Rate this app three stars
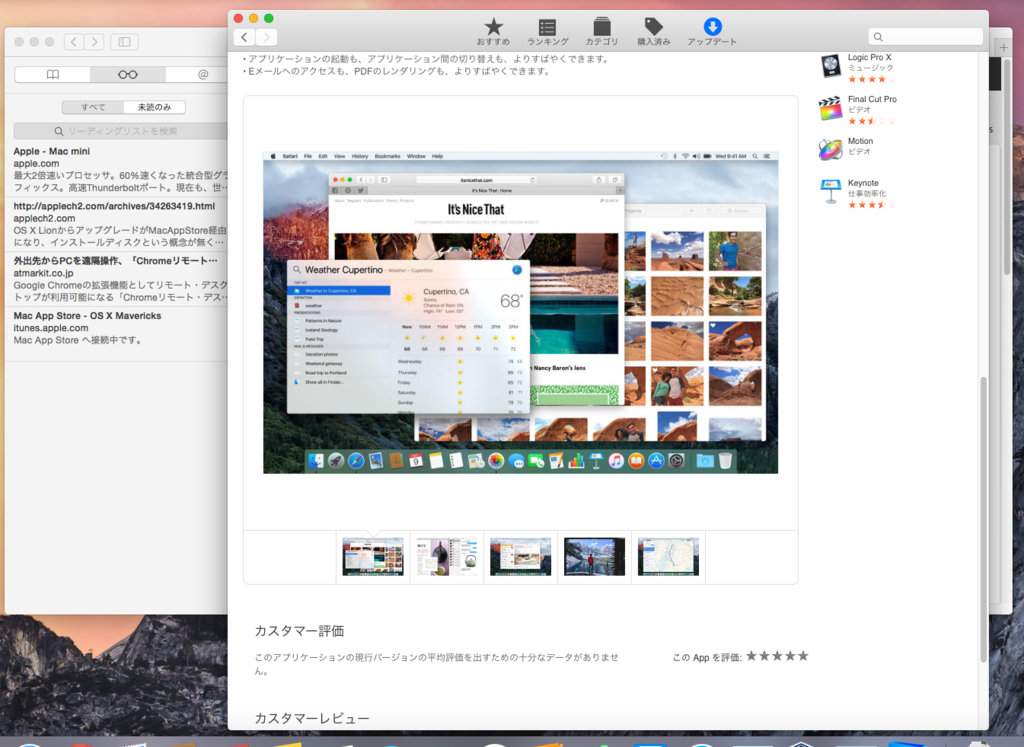Image resolution: width=1024 pixels, height=747 pixels. pos(777,656)
